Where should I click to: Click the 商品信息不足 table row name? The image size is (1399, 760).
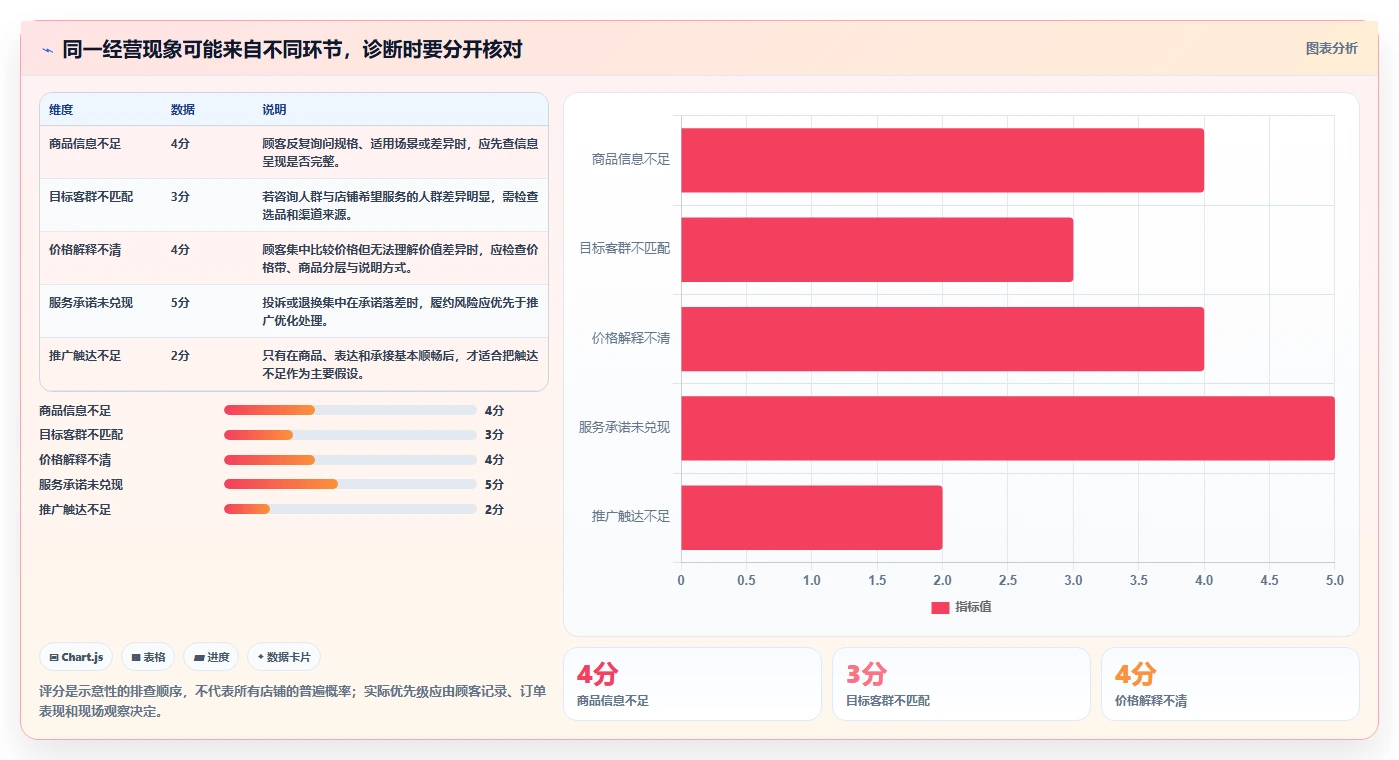point(85,144)
